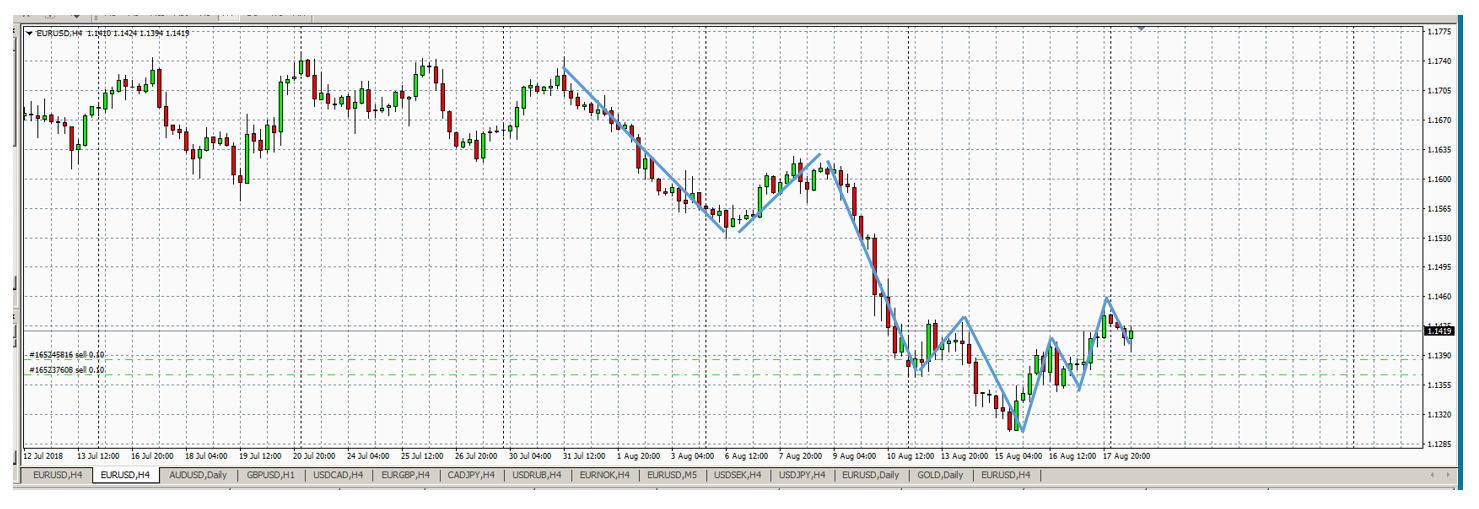Screen dimensions: 1479x509
Task: Open the EURUSD,H4 tab right of GOLD,Daily
Action: tap(1005, 475)
